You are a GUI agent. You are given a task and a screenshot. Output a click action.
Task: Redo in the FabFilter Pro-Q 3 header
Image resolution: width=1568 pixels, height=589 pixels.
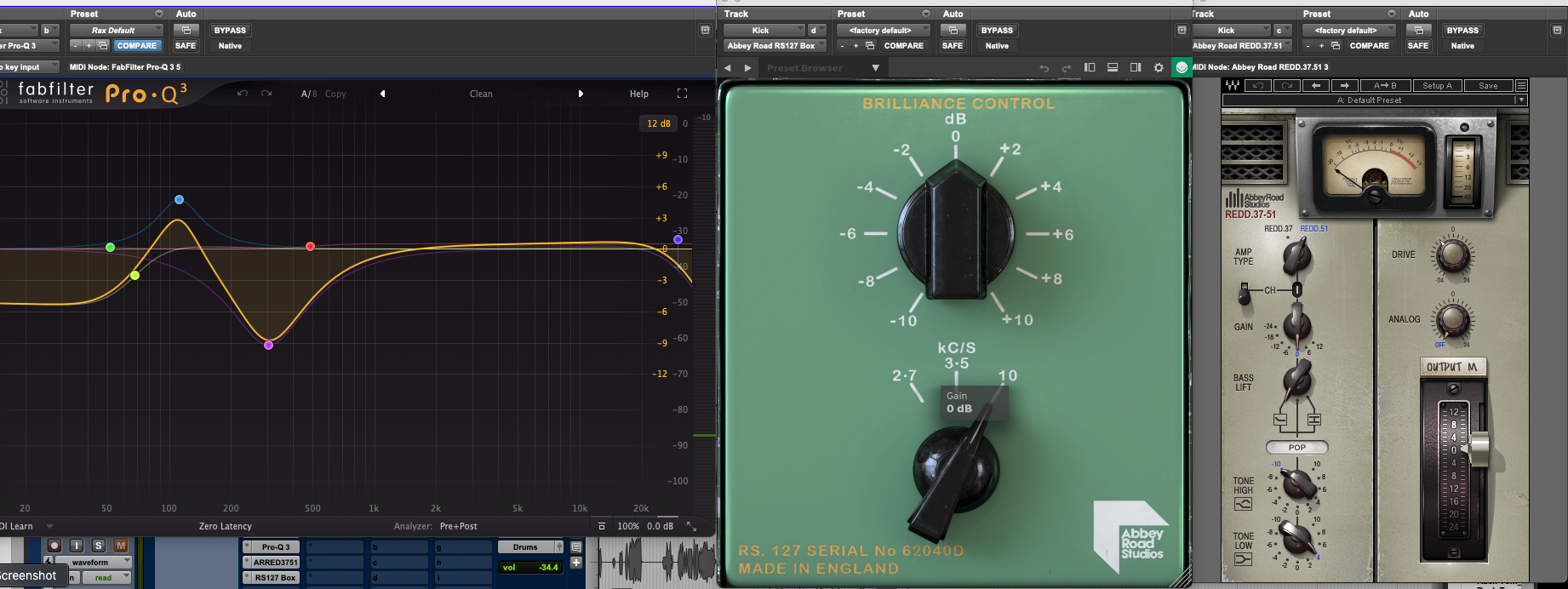coord(266,94)
